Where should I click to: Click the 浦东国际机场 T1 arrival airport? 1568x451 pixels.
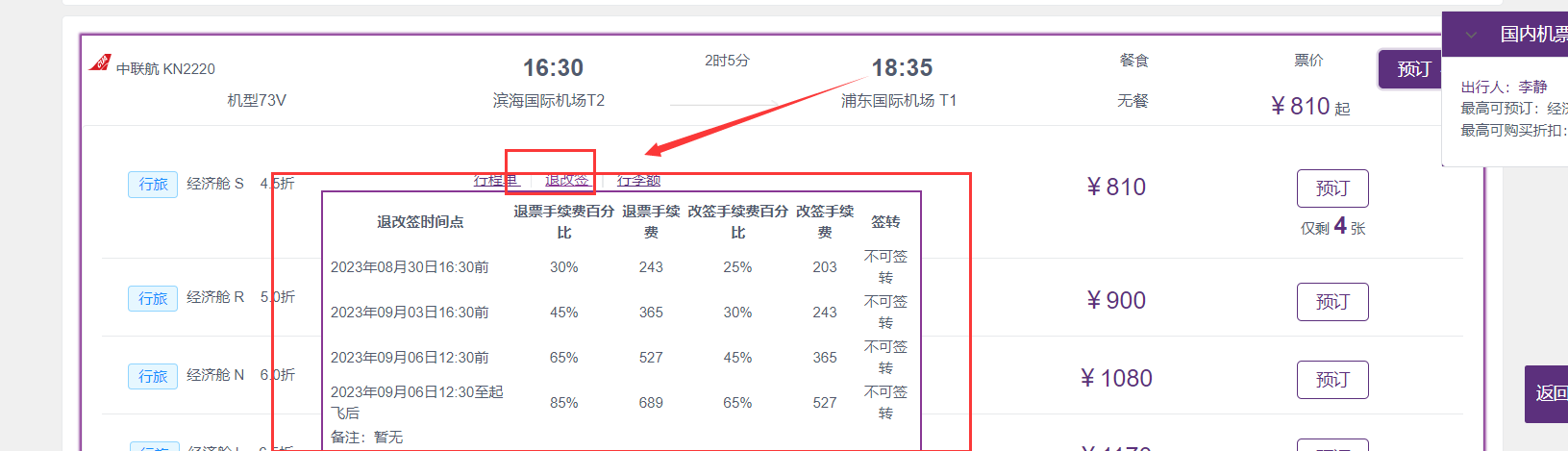898,101
